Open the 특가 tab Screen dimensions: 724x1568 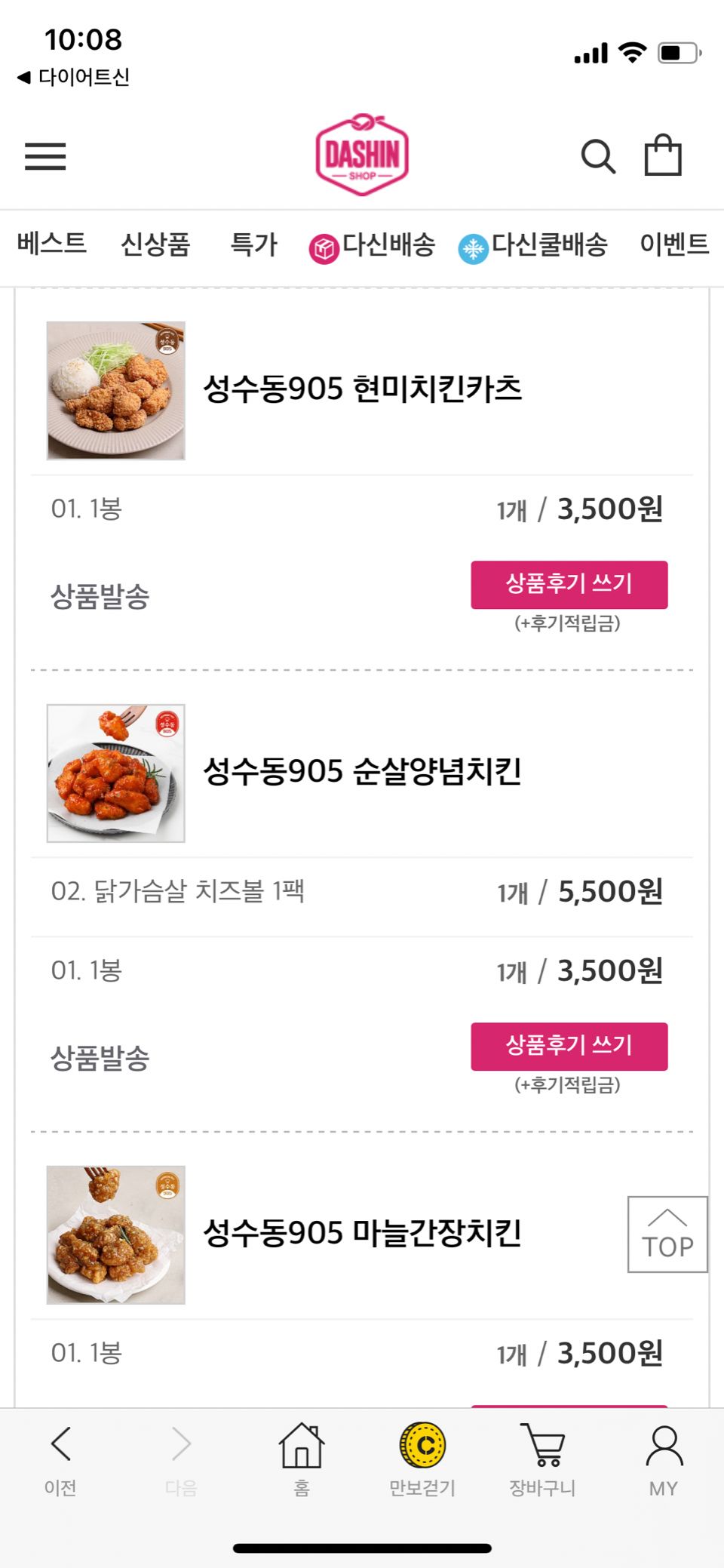pyautogui.click(x=254, y=244)
